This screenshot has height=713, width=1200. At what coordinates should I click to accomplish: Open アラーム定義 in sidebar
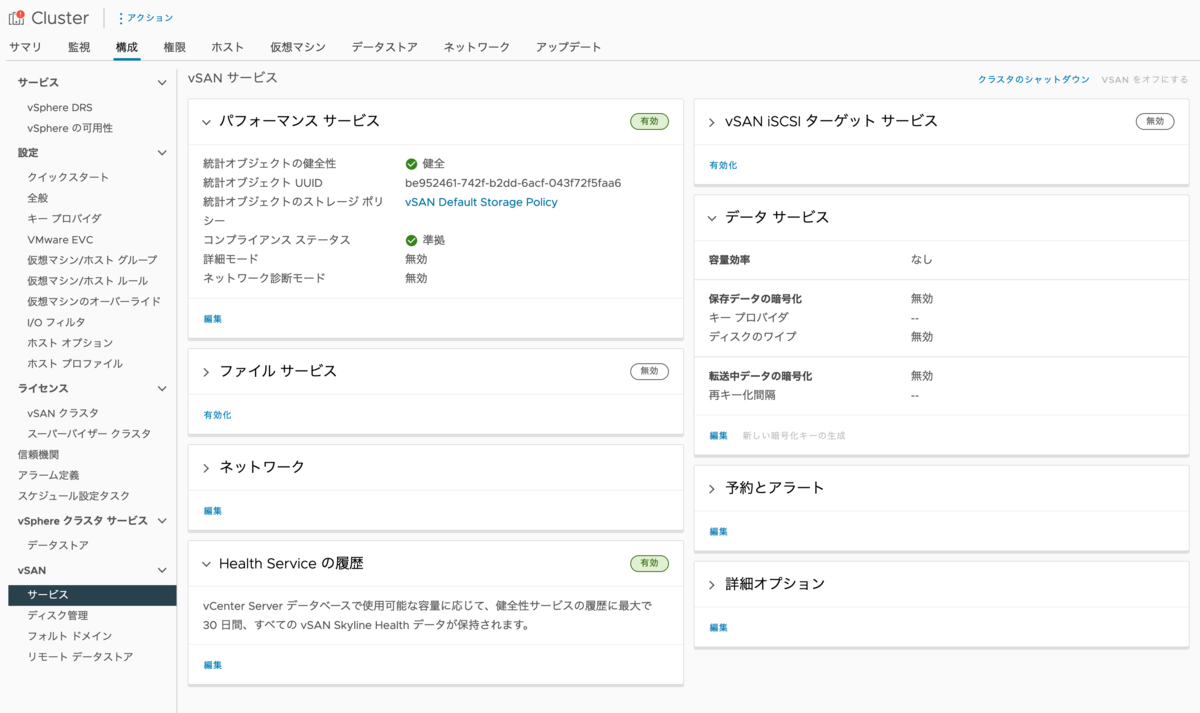tap(48, 475)
